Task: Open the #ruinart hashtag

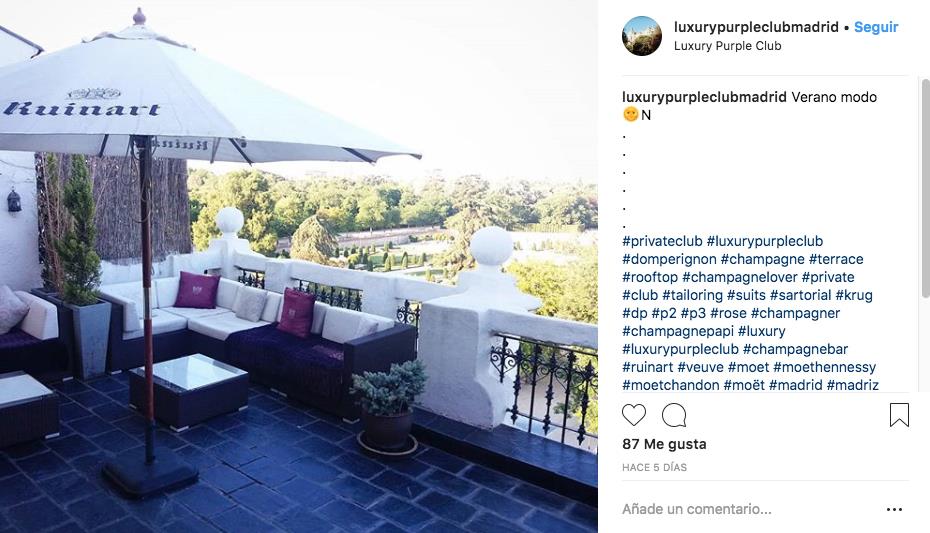Action: click(647, 367)
